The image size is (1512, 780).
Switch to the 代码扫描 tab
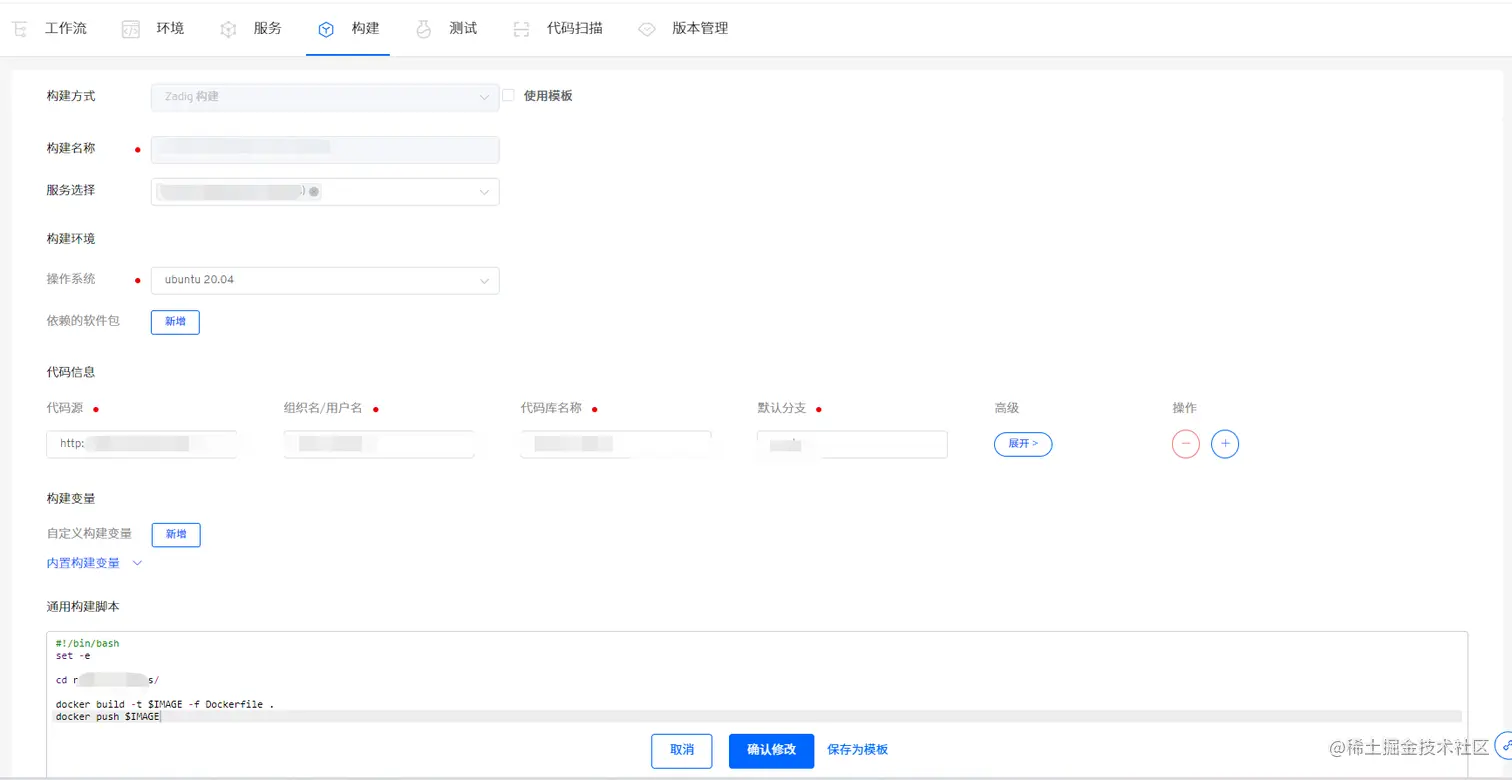pos(575,28)
